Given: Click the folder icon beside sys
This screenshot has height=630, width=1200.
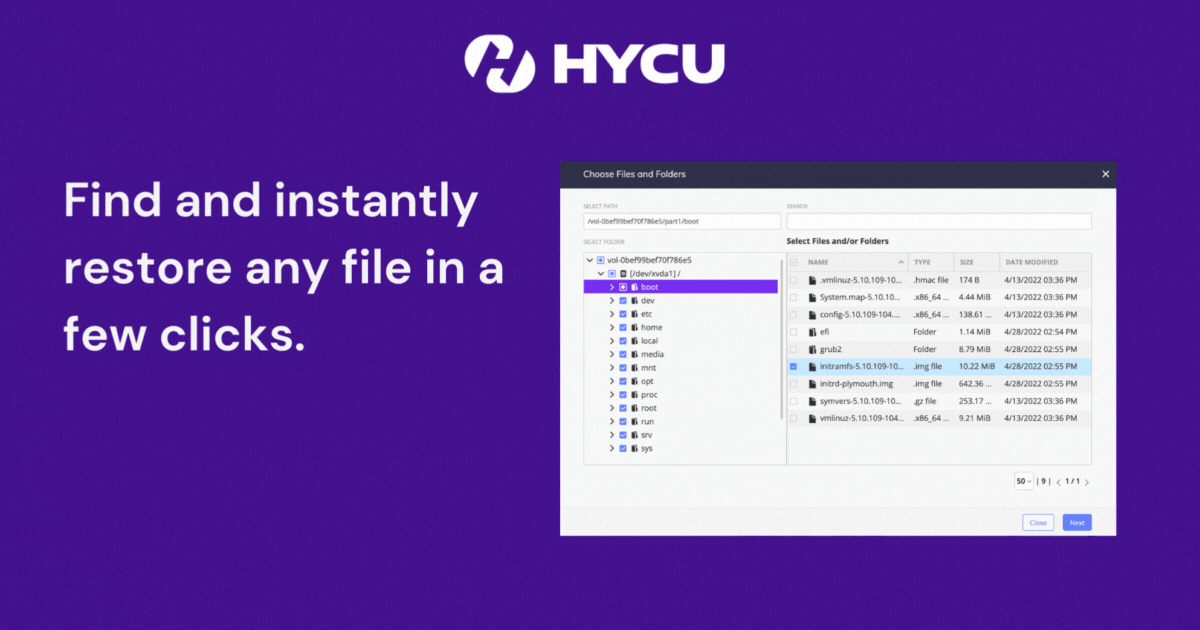Looking at the screenshot, I should point(635,449).
